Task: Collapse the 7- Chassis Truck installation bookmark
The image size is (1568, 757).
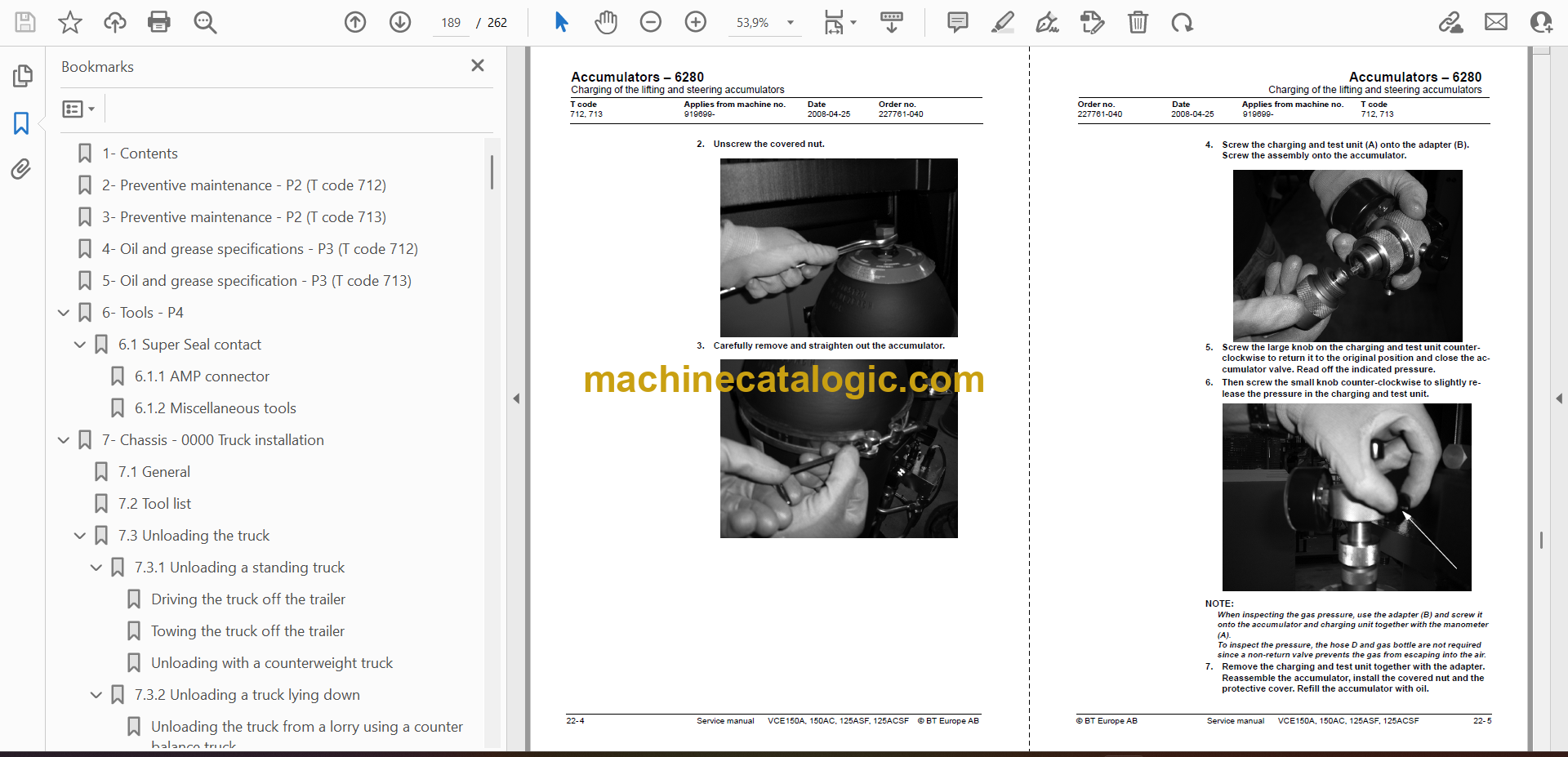Action: [64, 439]
